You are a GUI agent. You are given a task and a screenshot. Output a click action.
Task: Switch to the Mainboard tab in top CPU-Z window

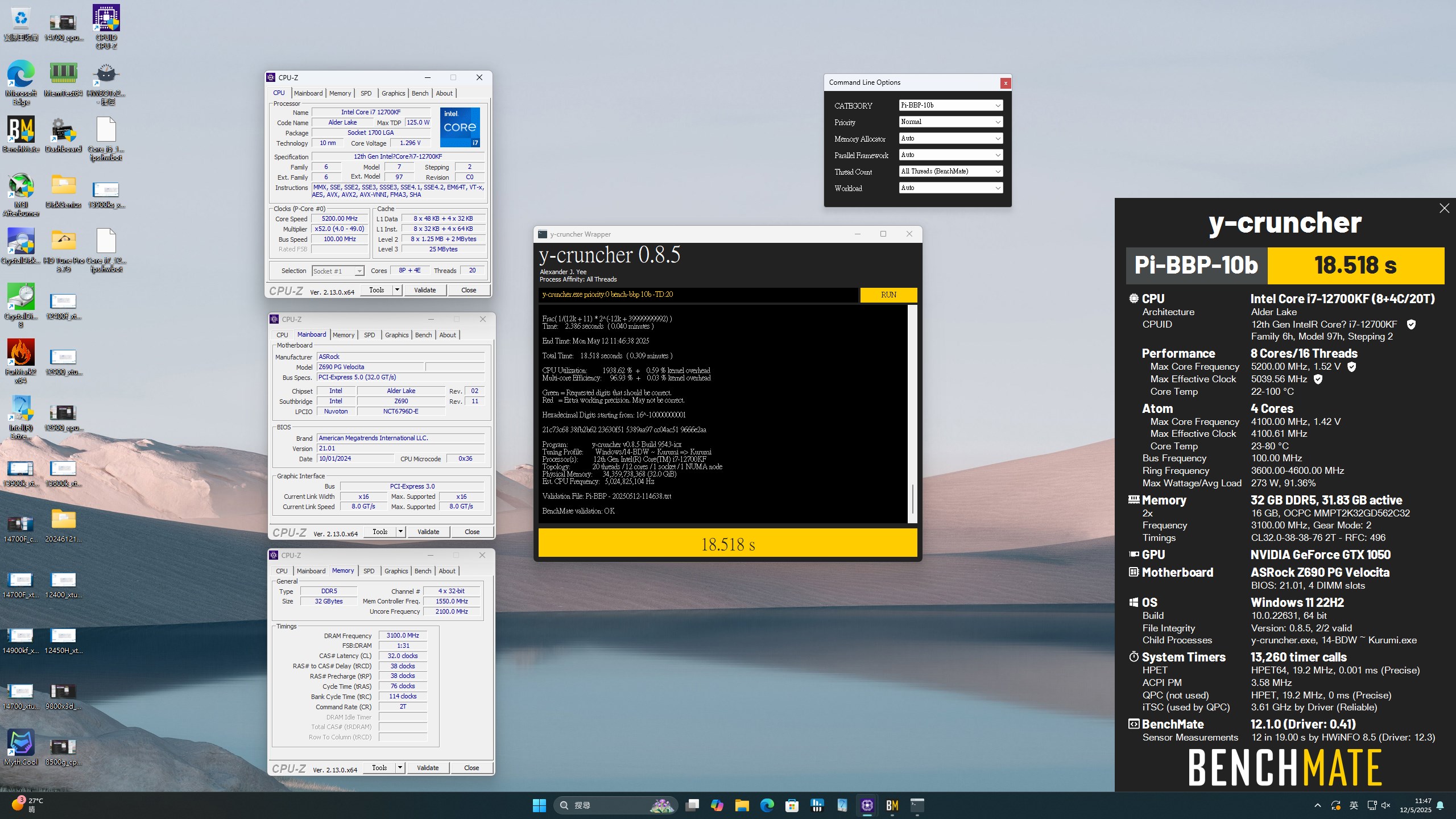click(308, 93)
